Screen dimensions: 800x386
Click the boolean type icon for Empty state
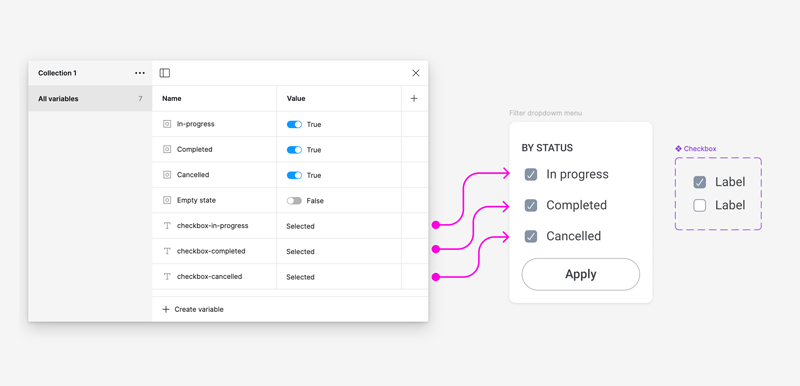[x=167, y=200]
